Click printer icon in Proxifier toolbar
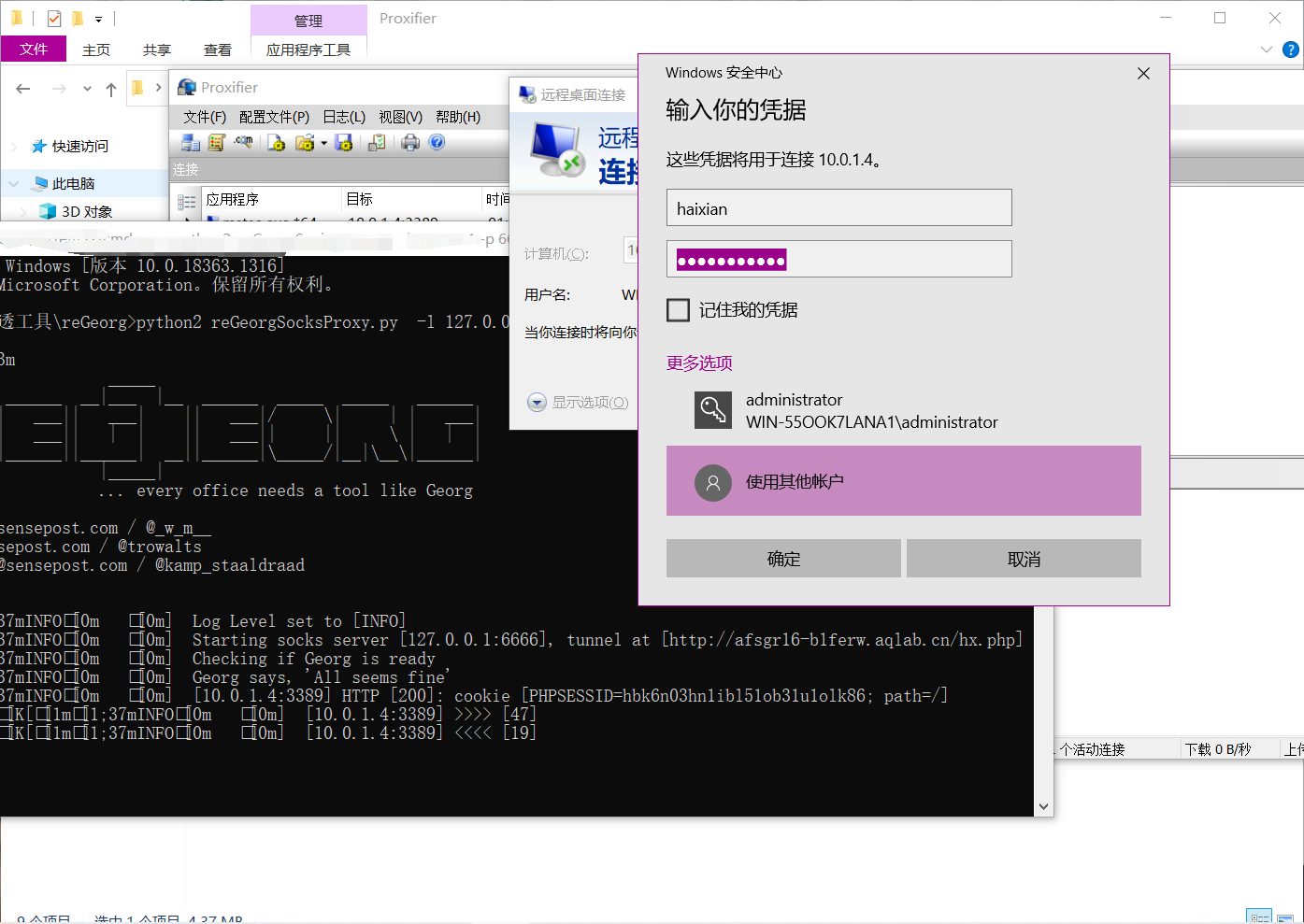 [410, 142]
